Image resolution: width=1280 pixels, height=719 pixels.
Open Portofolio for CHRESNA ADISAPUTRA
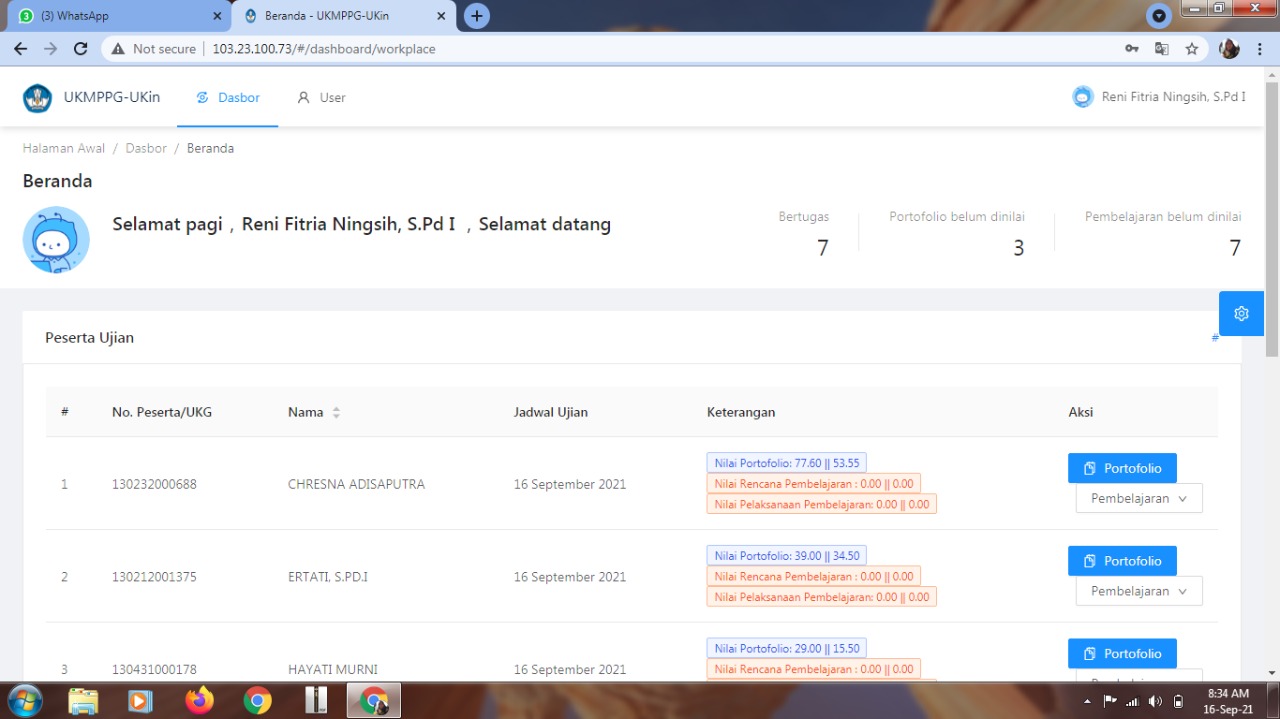coord(1122,468)
